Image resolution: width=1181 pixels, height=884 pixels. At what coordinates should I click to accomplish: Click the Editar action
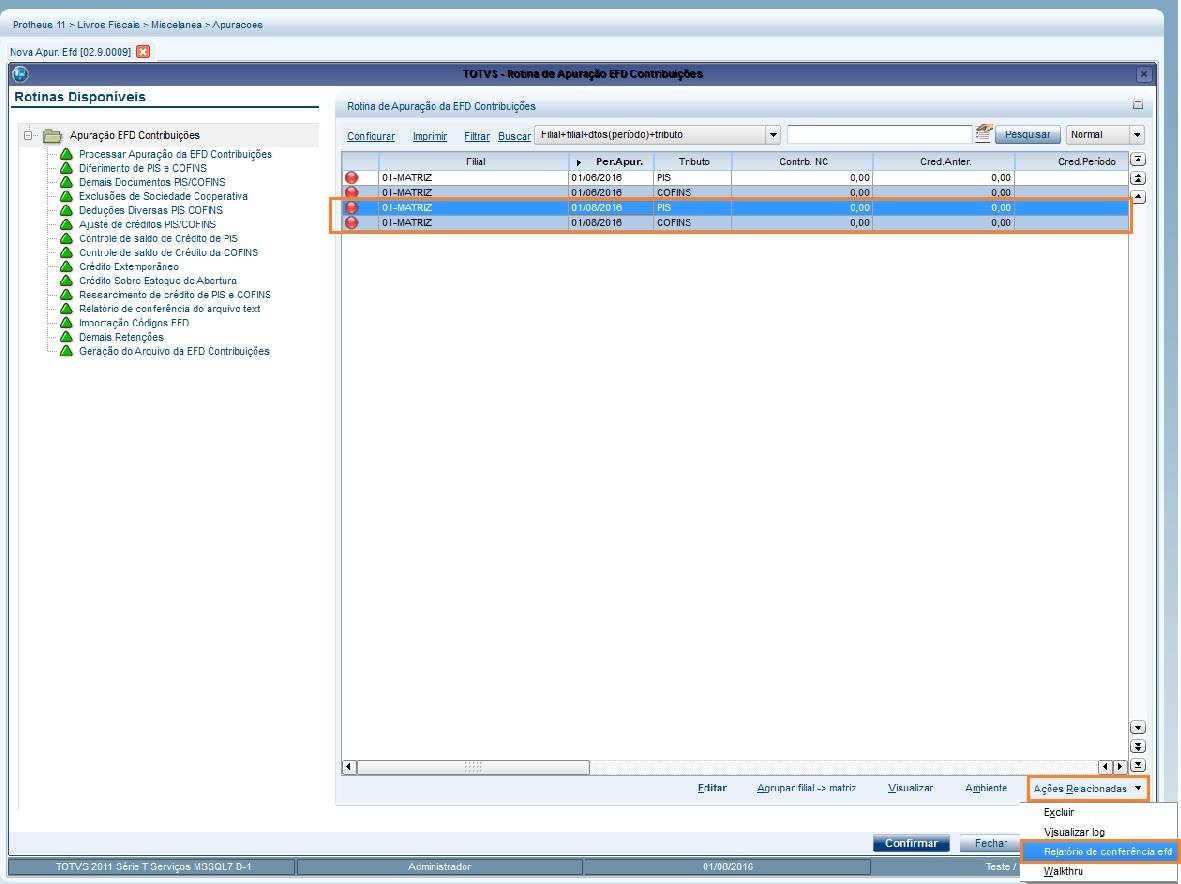point(713,788)
